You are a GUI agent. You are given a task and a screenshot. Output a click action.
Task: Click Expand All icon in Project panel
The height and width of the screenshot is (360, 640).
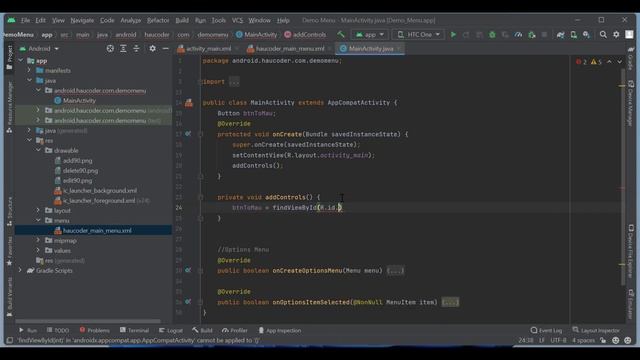pos(123,49)
